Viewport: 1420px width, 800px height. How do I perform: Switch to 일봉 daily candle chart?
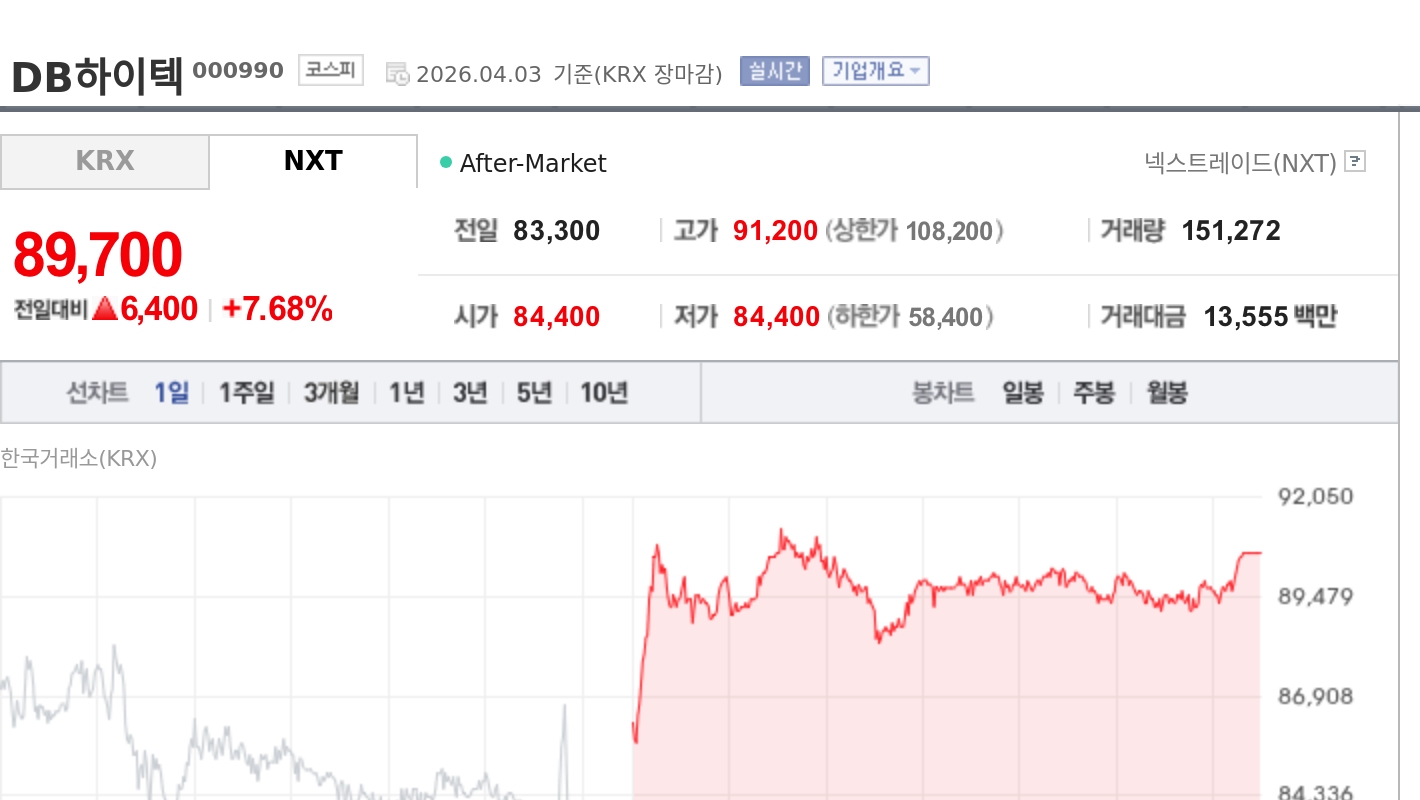click(1021, 392)
